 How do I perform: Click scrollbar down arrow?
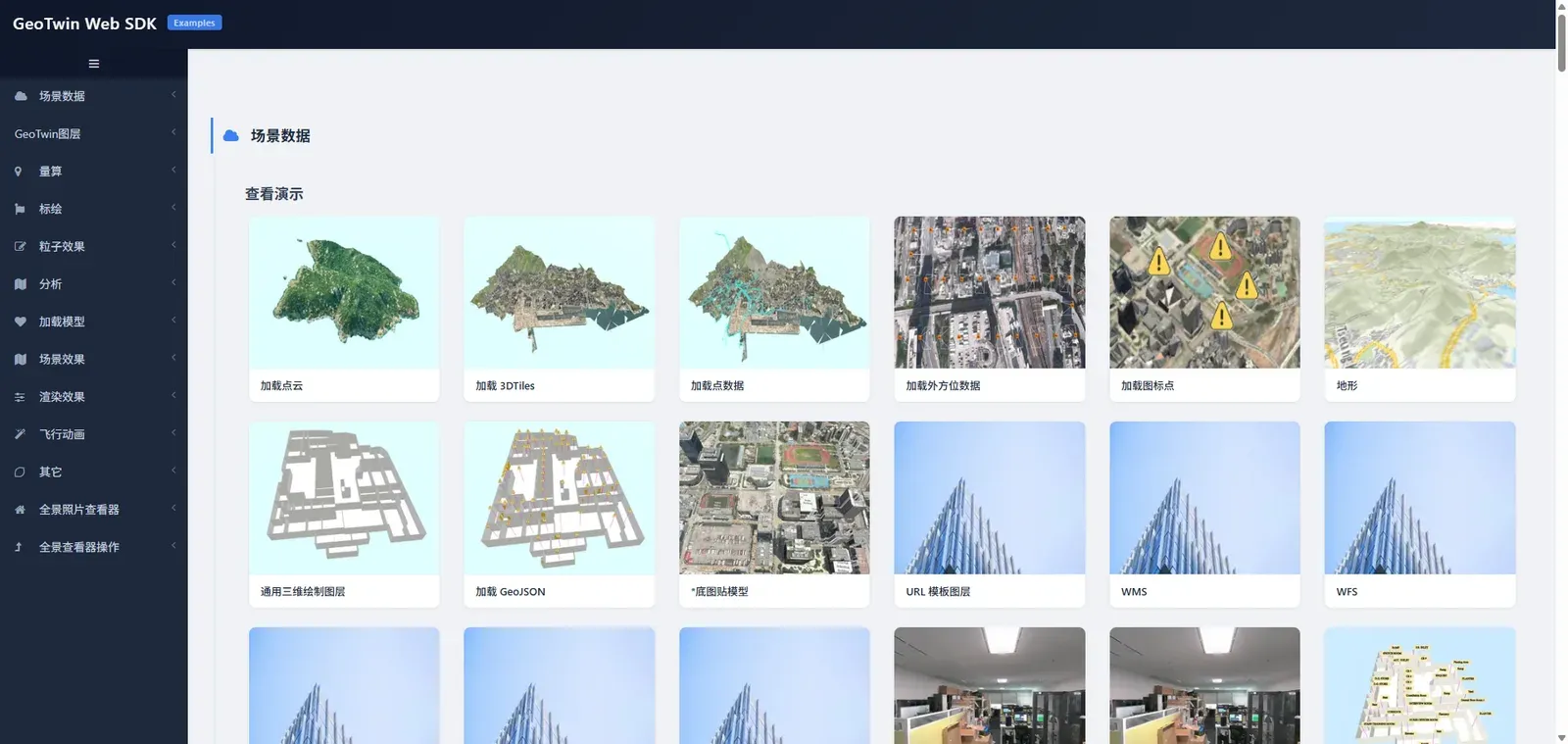[x=1561, y=737]
